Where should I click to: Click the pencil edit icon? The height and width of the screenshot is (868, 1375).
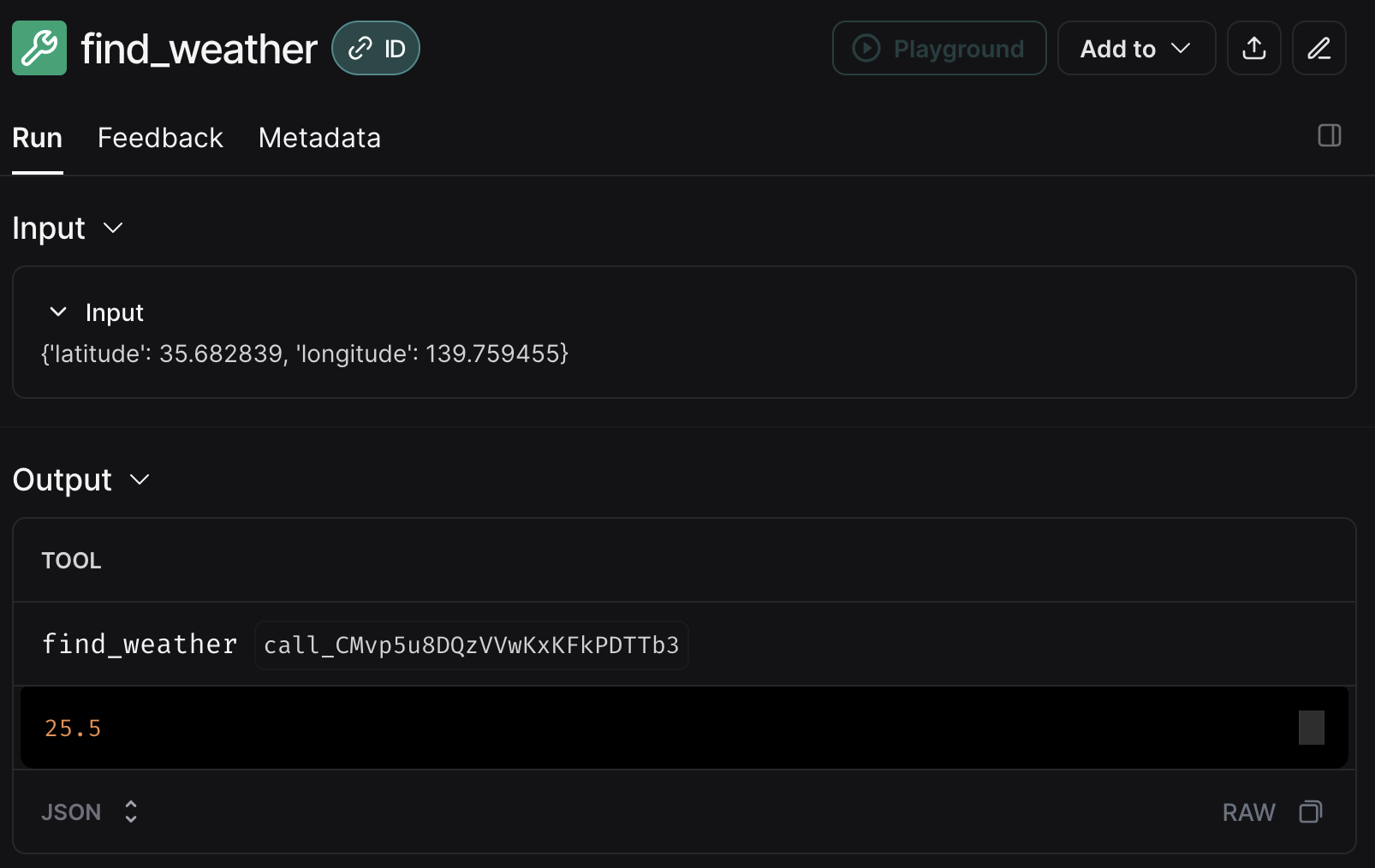click(x=1319, y=48)
